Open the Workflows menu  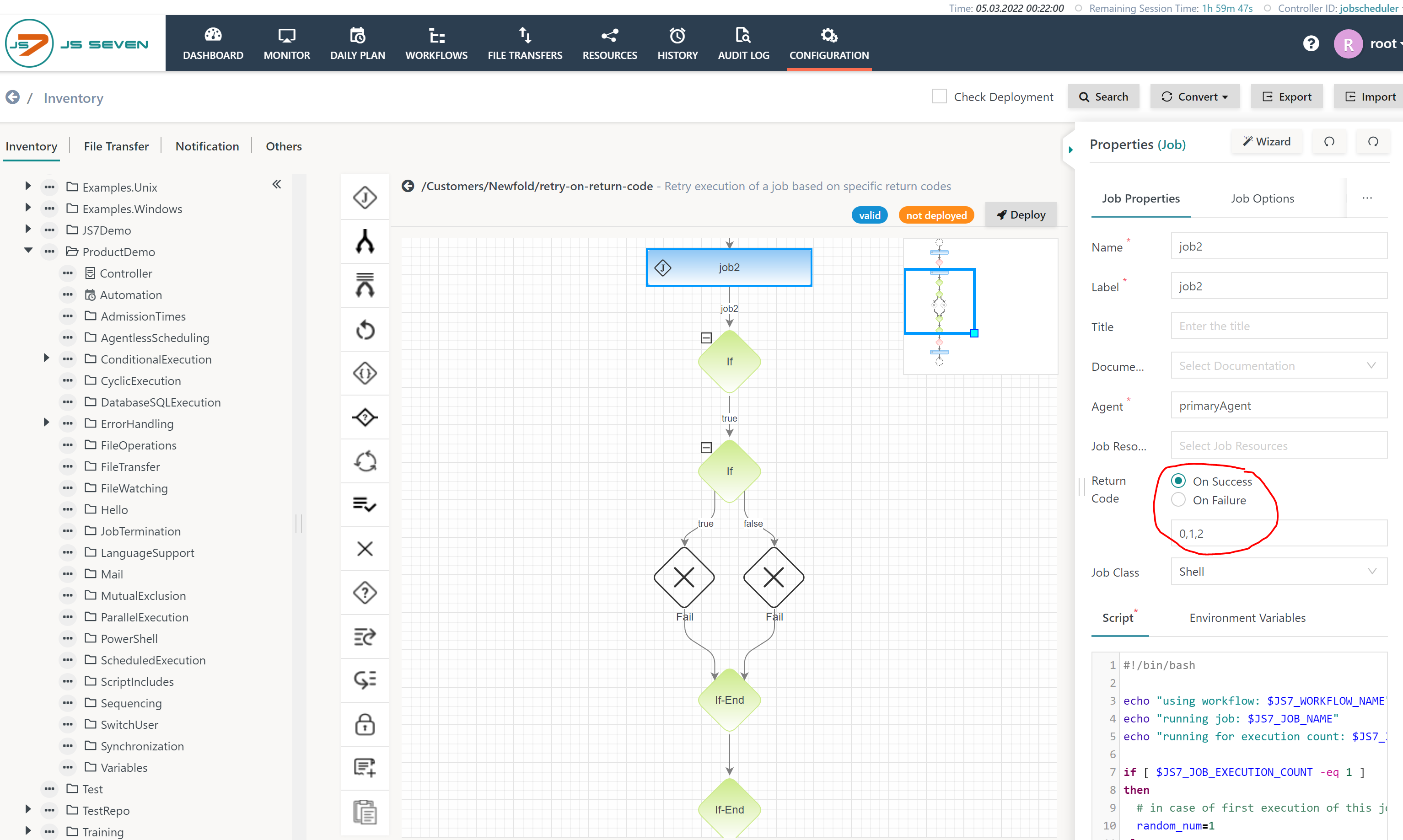click(x=436, y=43)
